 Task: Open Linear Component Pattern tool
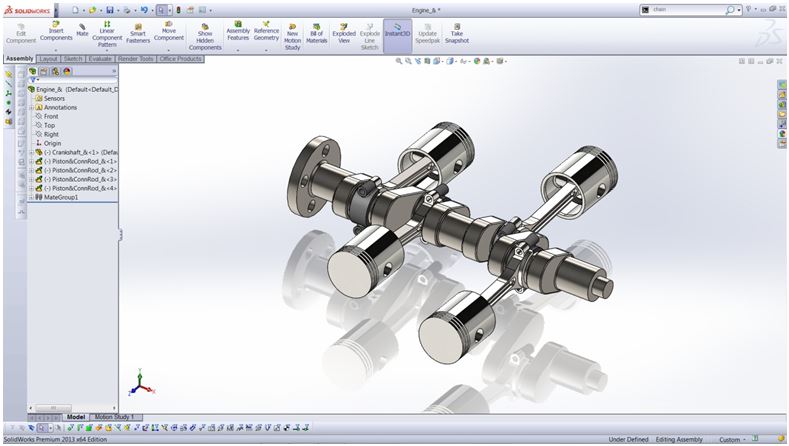(x=107, y=34)
